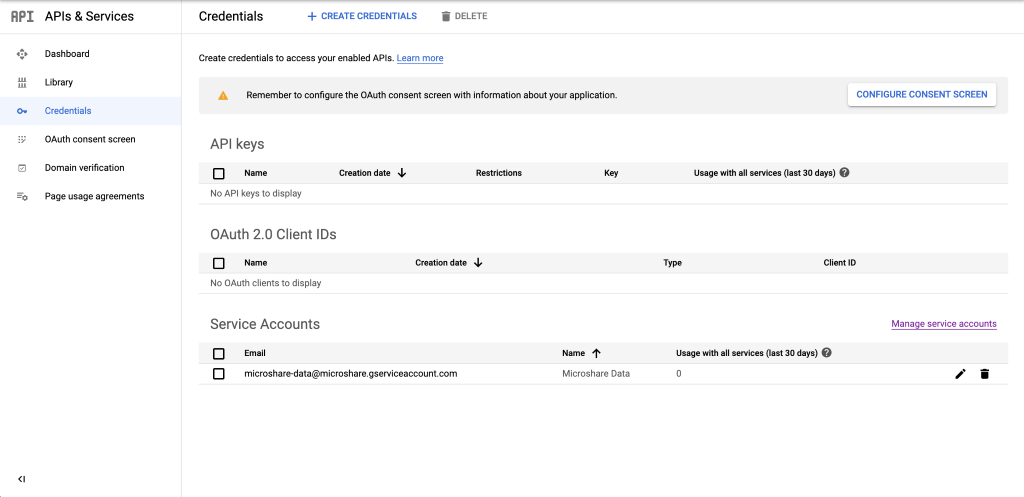Check the microshare-data service account row checkbox
This screenshot has height=497, width=1024.
(219, 373)
